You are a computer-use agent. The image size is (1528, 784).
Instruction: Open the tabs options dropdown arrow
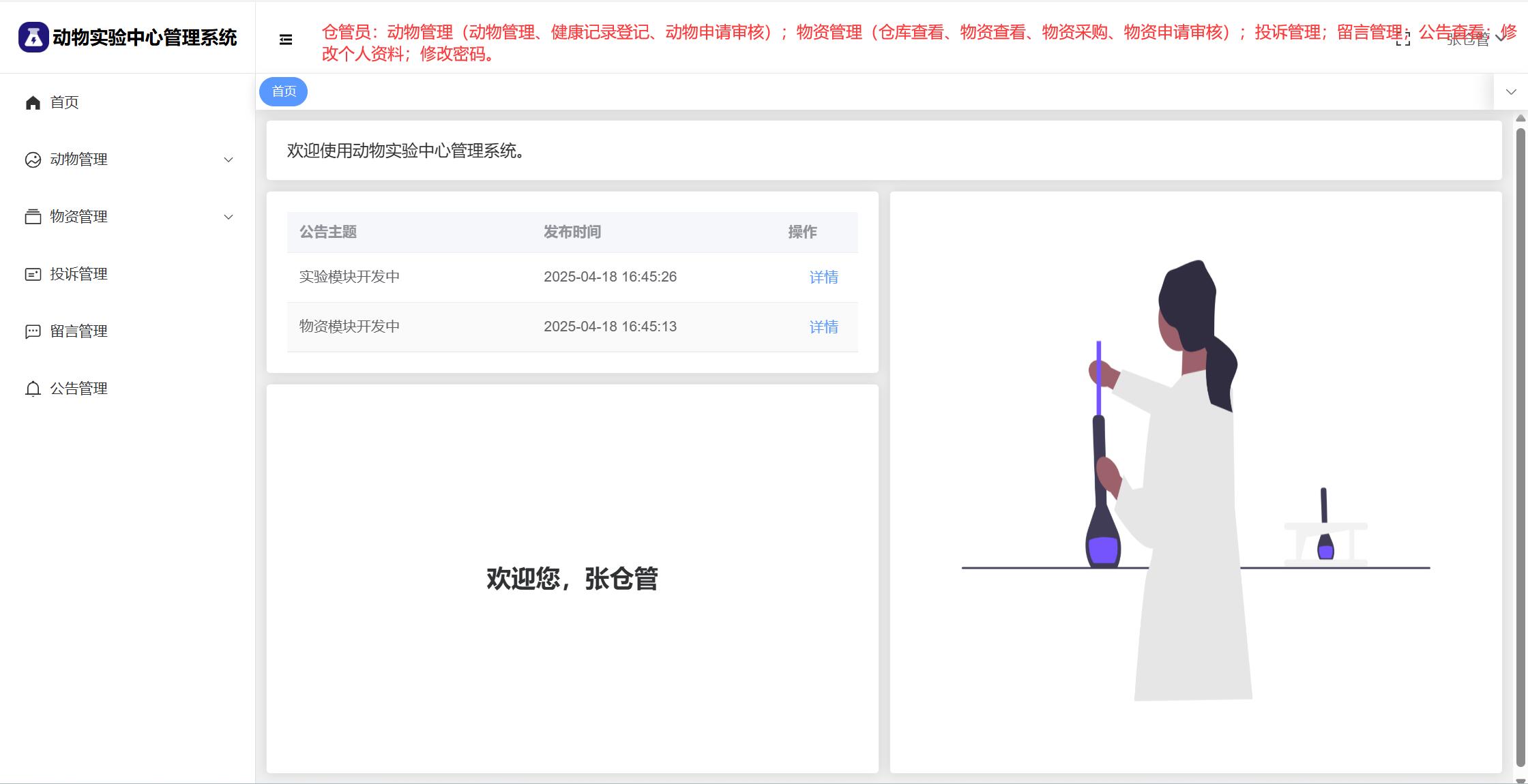pyautogui.click(x=1511, y=91)
